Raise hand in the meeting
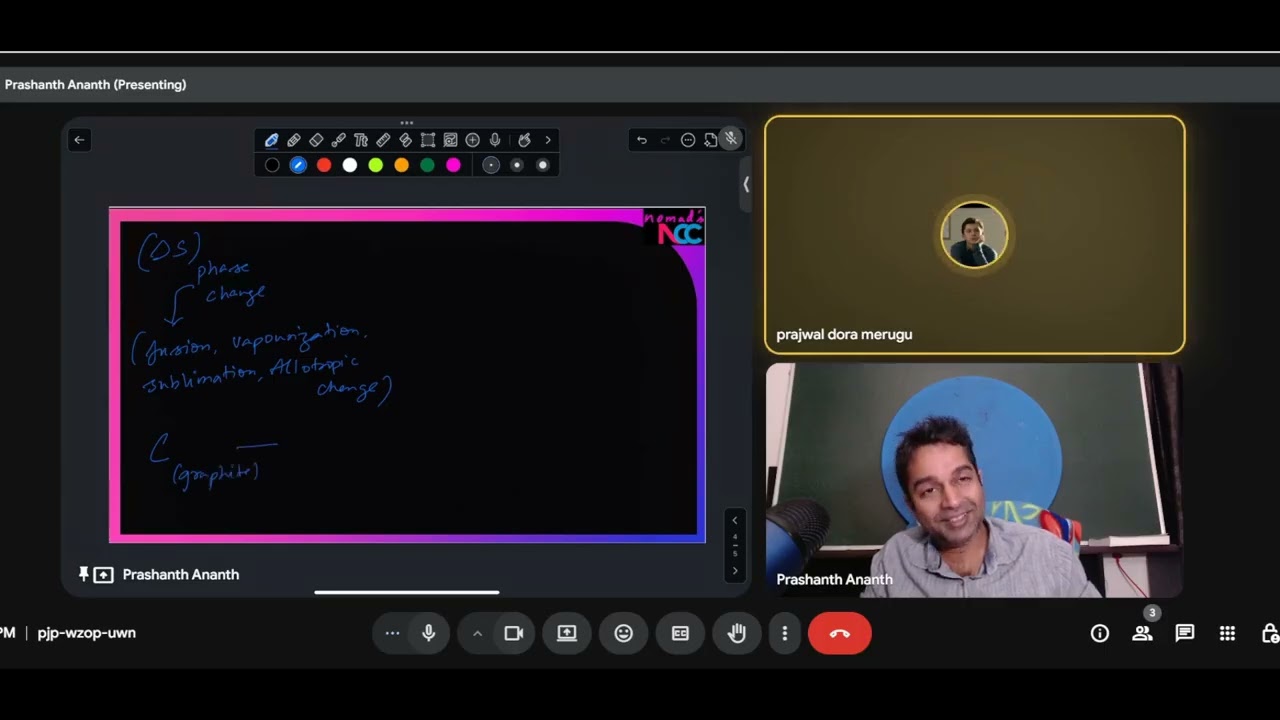1280x720 pixels. 737,633
